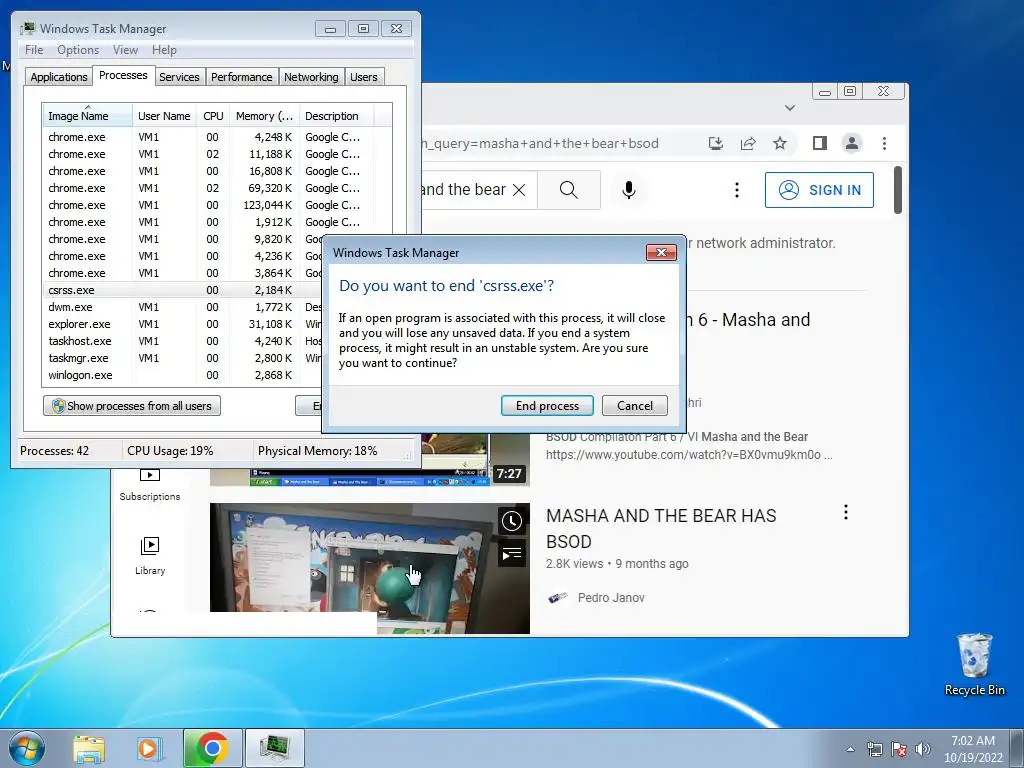1024x768 pixels.
Task: Switch to the Applications tab
Action: [59, 77]
